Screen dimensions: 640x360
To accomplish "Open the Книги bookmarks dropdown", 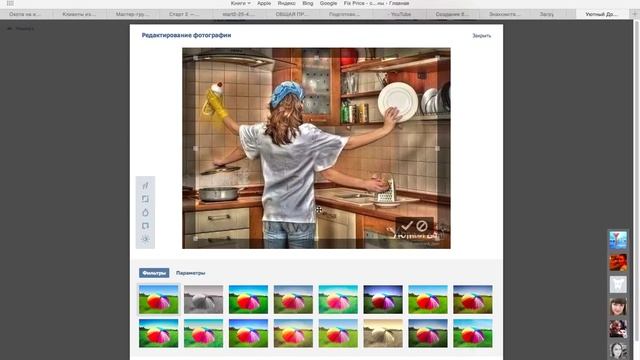I will tap(240, 3).
